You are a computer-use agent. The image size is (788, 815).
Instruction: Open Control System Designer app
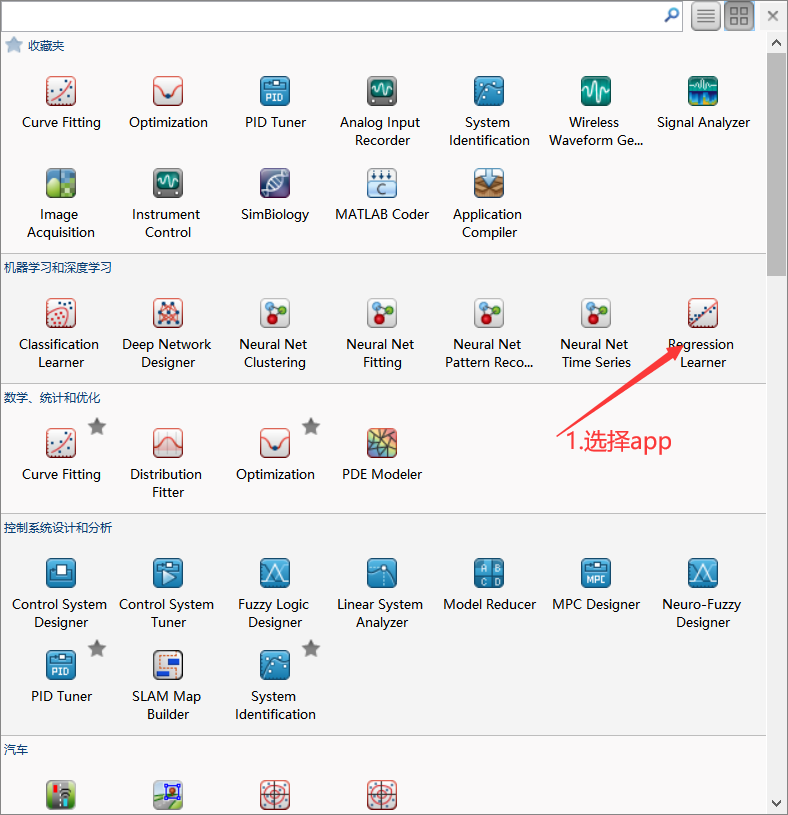[x=61, y=594]
